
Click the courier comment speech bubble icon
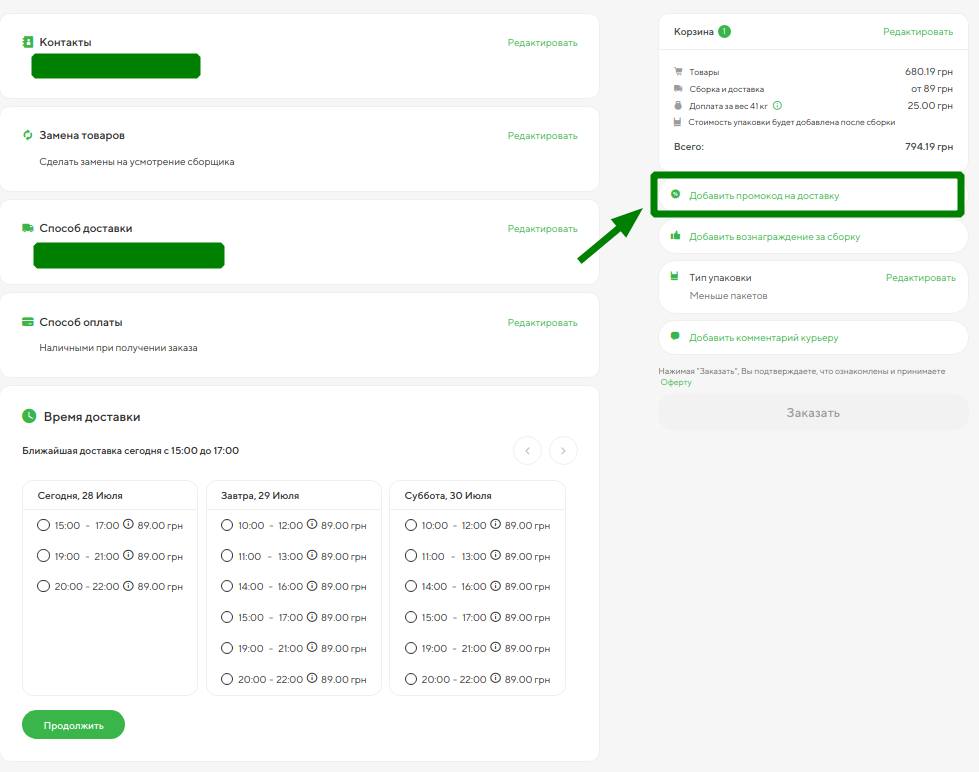coord(676,337)
